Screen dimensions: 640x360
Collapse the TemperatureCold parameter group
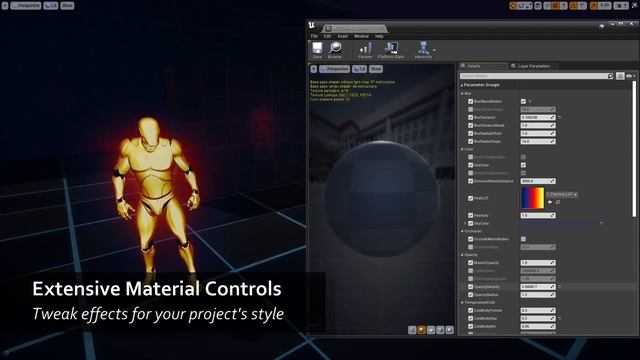[x=462, y=303]
